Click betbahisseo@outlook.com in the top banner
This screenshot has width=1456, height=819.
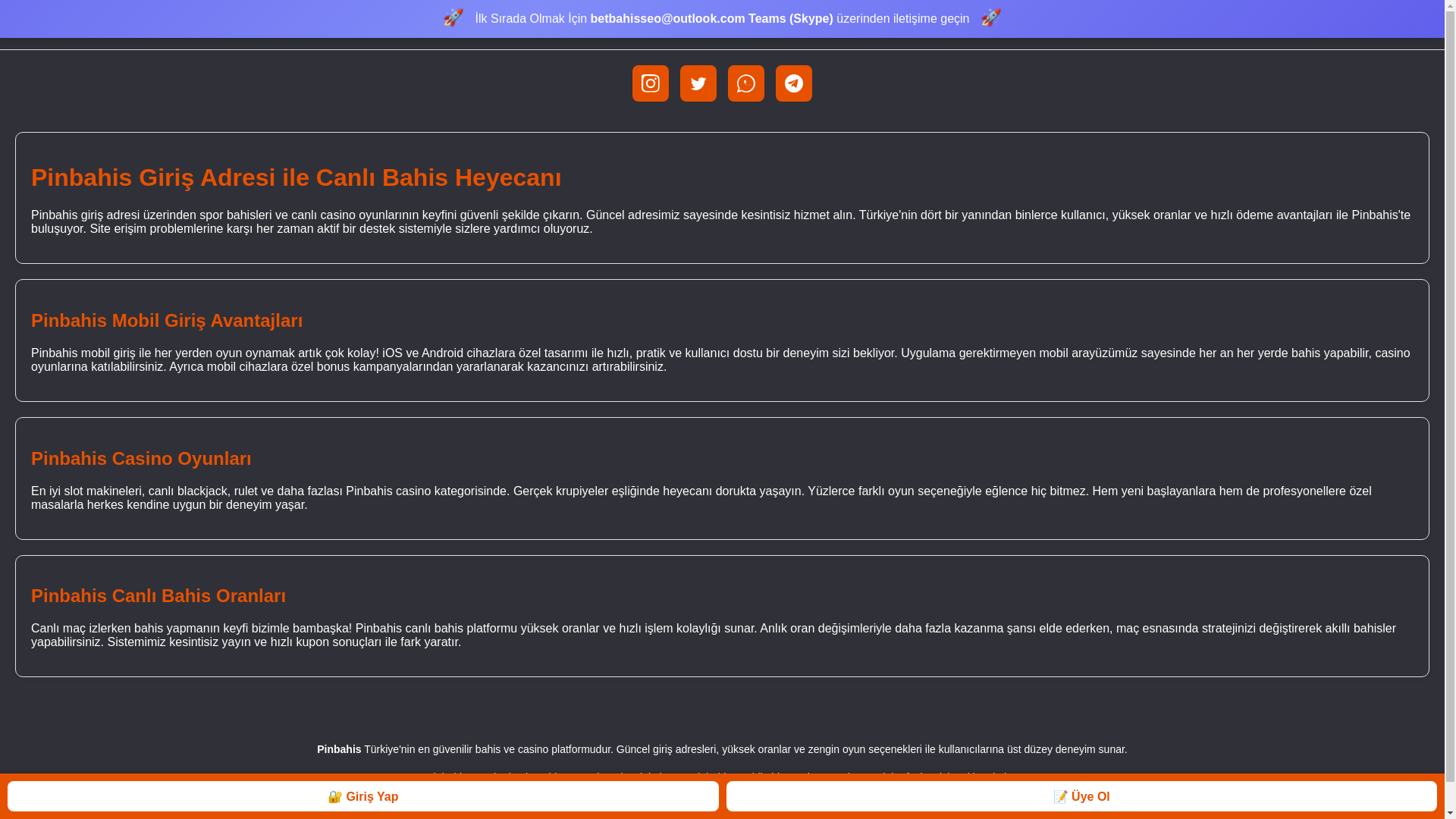click(x=667, y=19)
